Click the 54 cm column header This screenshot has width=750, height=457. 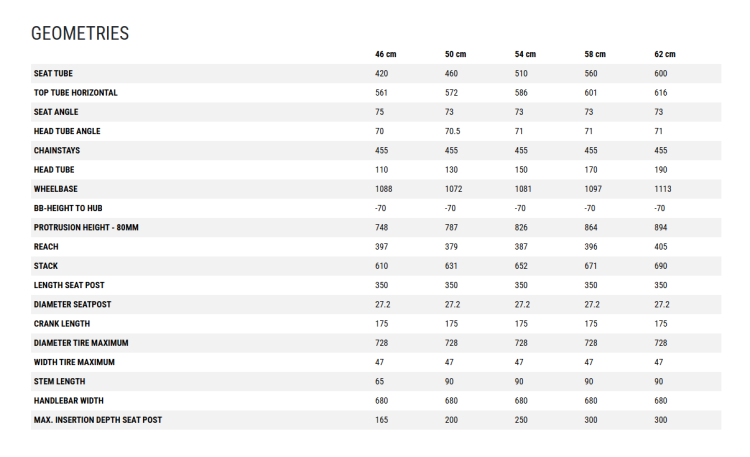click(x=525, y=54)
